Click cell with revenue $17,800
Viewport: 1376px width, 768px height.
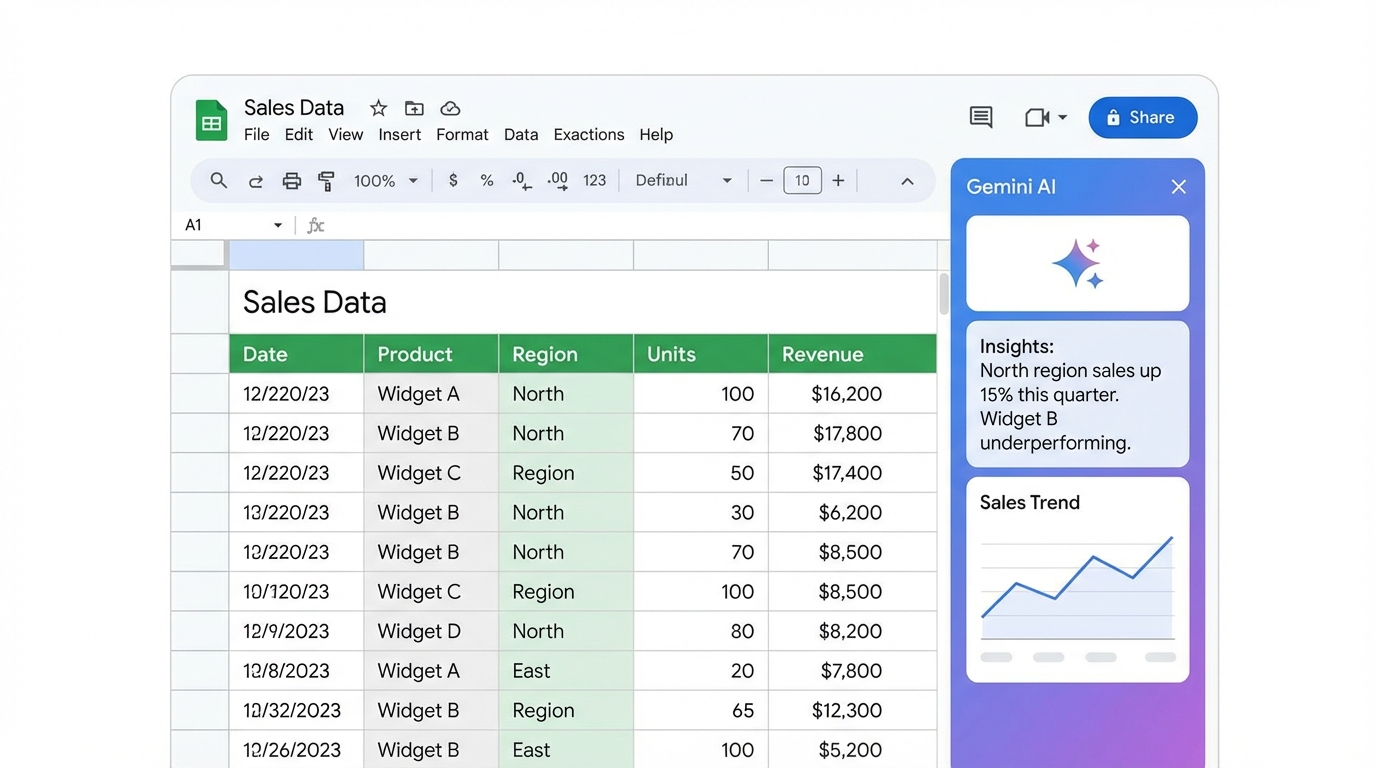coord(853,433)
